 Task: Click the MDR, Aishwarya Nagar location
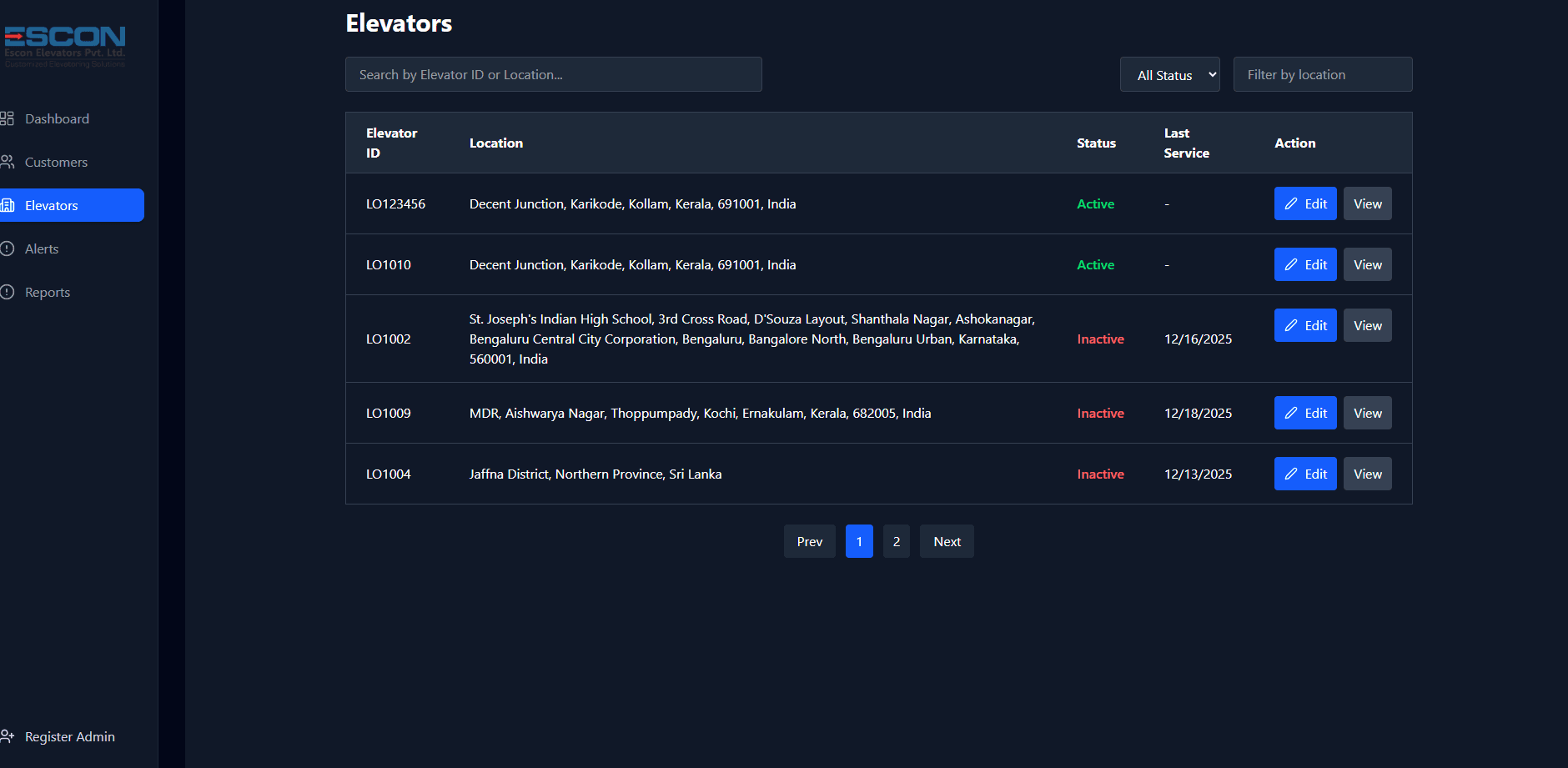click(x=700, y=413)
